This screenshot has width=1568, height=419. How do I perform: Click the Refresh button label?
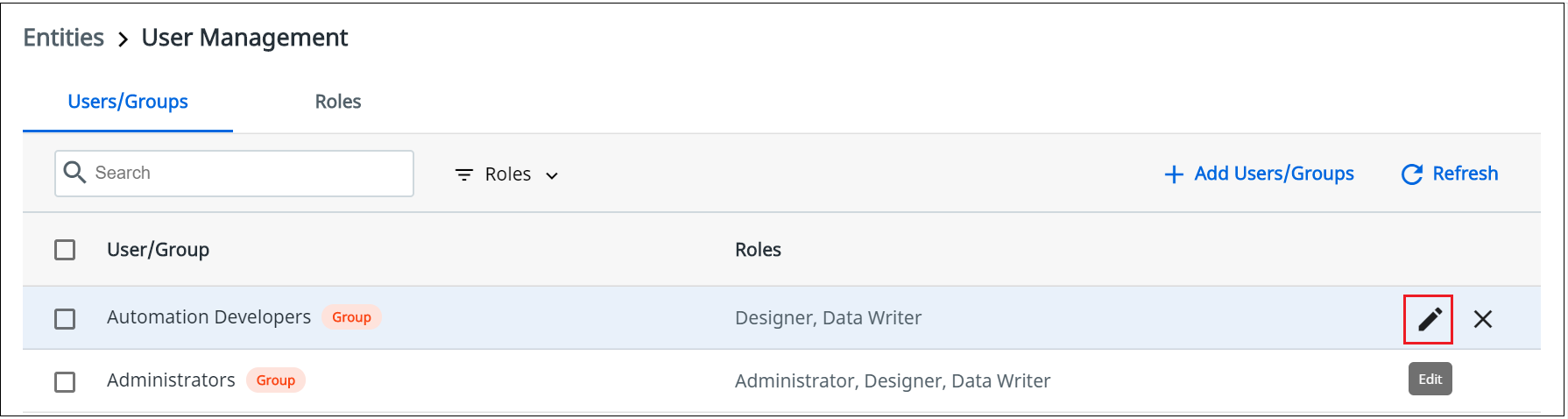pyautogui.click(x=1466, y=174)
